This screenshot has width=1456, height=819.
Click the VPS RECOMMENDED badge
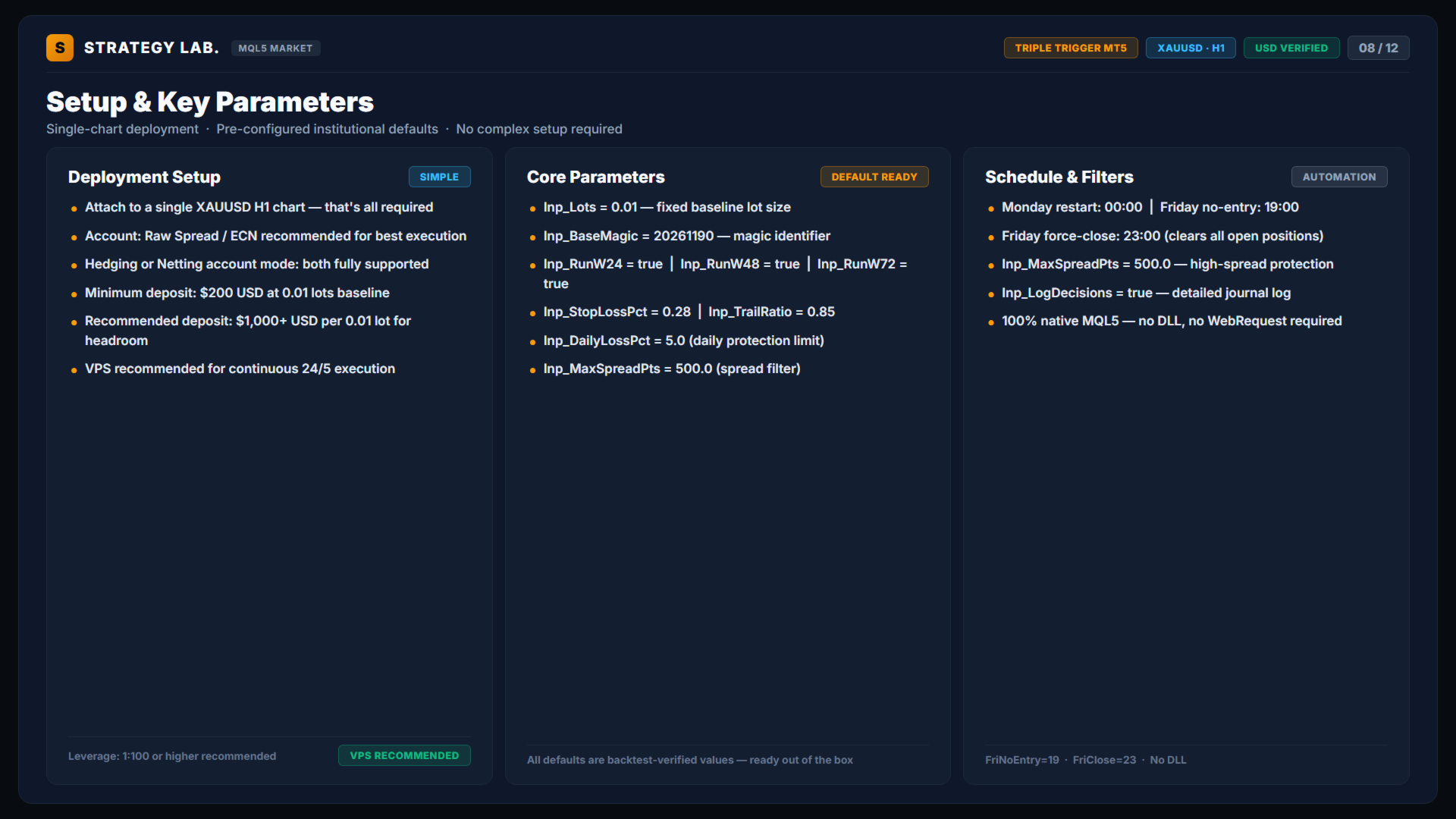404,755
